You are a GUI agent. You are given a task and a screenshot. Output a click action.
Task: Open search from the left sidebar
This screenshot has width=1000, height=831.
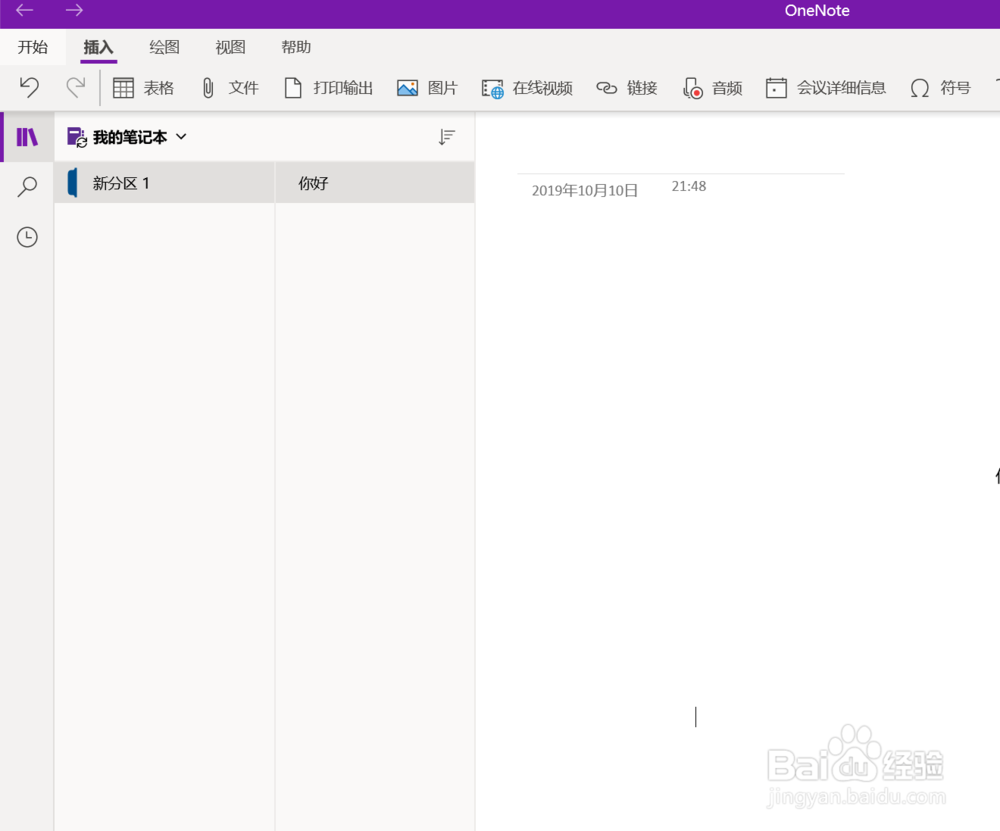pyautogui.click(x=26, y=186)
